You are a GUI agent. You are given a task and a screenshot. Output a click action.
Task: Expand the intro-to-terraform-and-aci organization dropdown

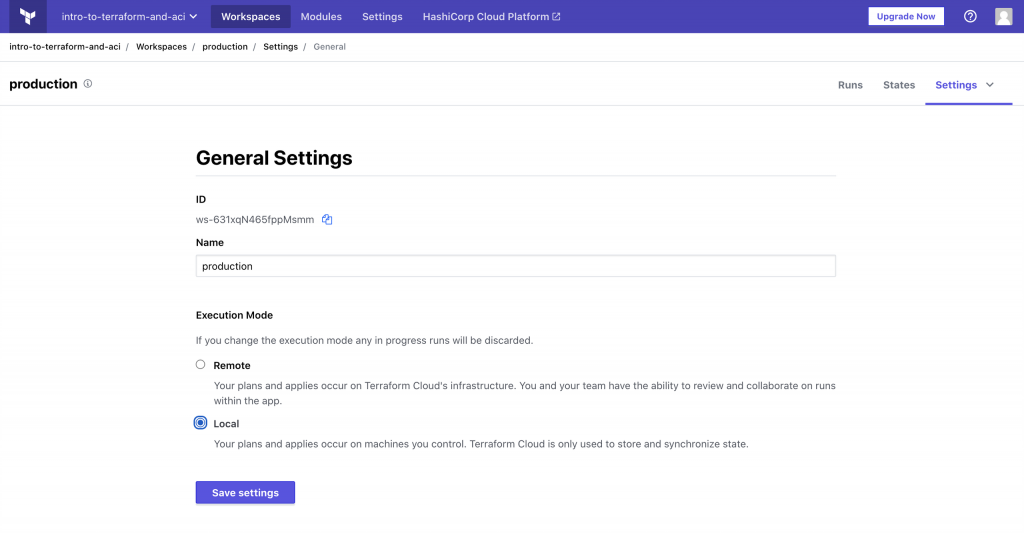(x=129, y=17)
